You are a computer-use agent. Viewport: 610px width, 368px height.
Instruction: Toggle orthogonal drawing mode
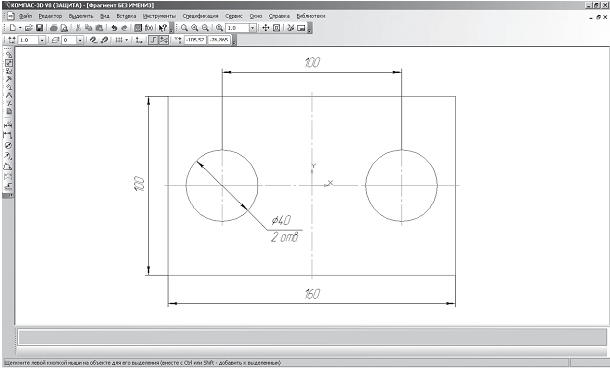click(x=153, y=40)
